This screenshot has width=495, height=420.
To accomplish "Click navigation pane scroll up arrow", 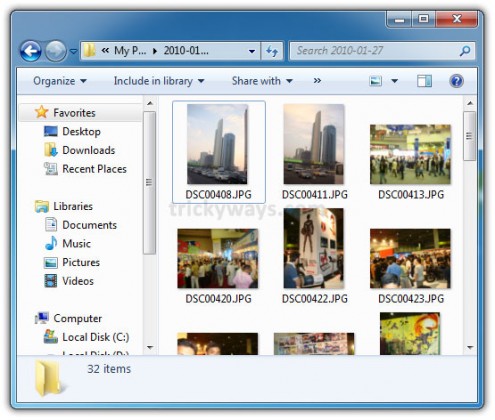I will pos(150,103).
